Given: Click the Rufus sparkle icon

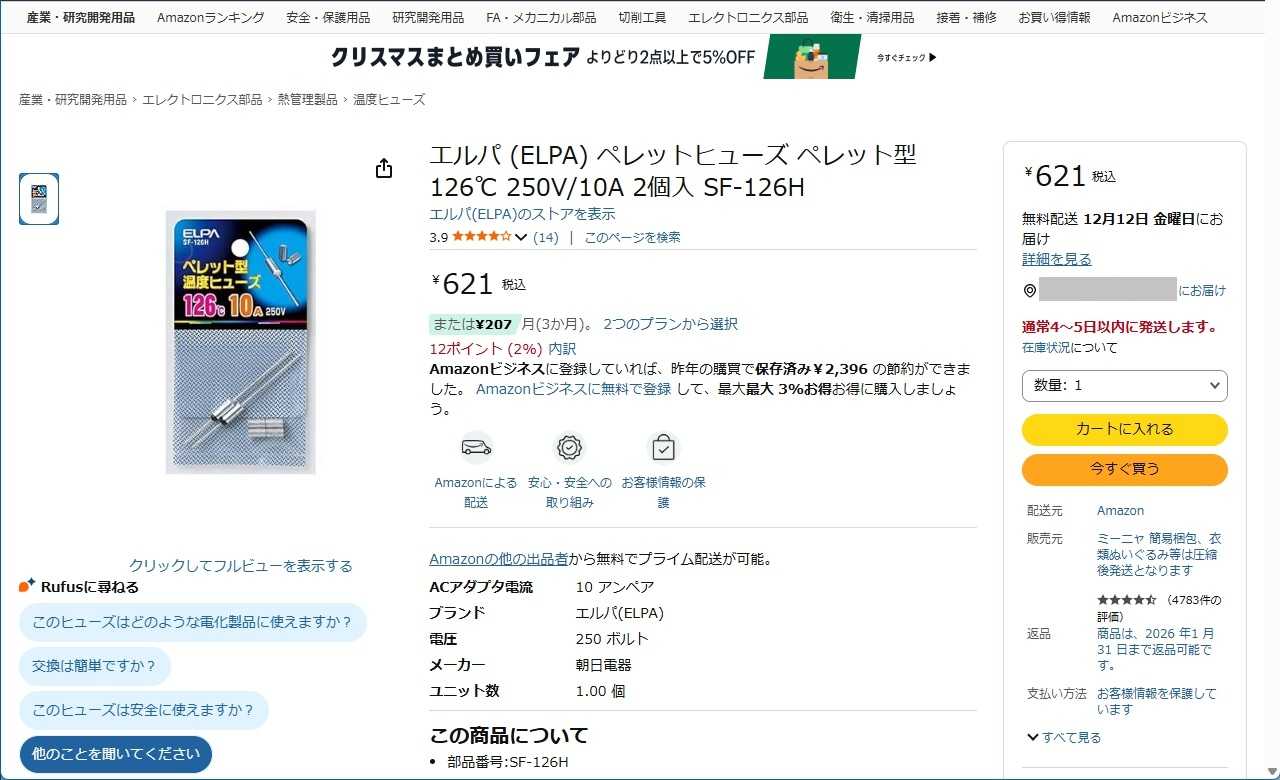Looking at the screenshot, I should [x=27, y=586].
